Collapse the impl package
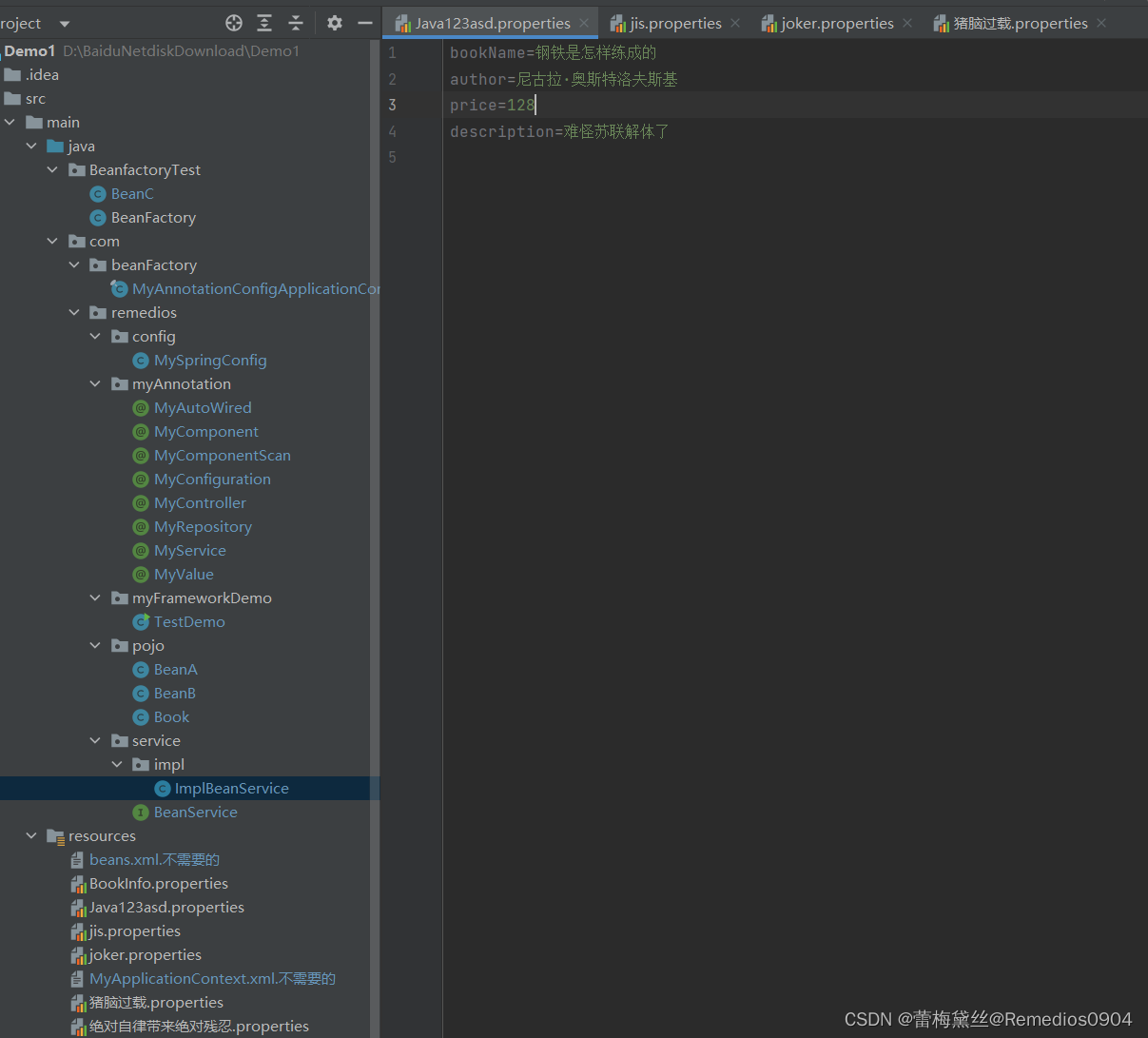 117,764
